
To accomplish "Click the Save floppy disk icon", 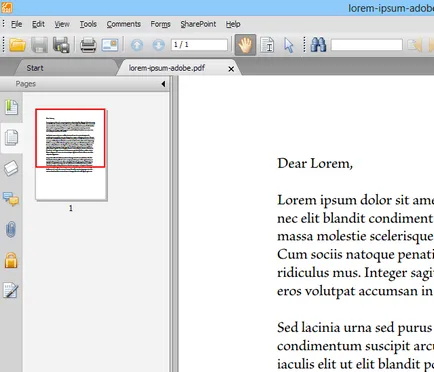I will tap(39, 45).
